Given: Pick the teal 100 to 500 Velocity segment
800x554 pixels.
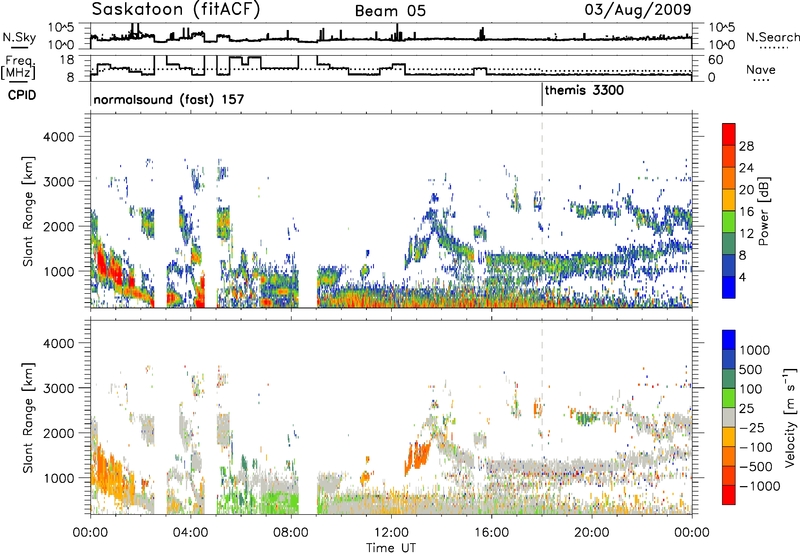Looking at the screenshot, I should [729, 379].
